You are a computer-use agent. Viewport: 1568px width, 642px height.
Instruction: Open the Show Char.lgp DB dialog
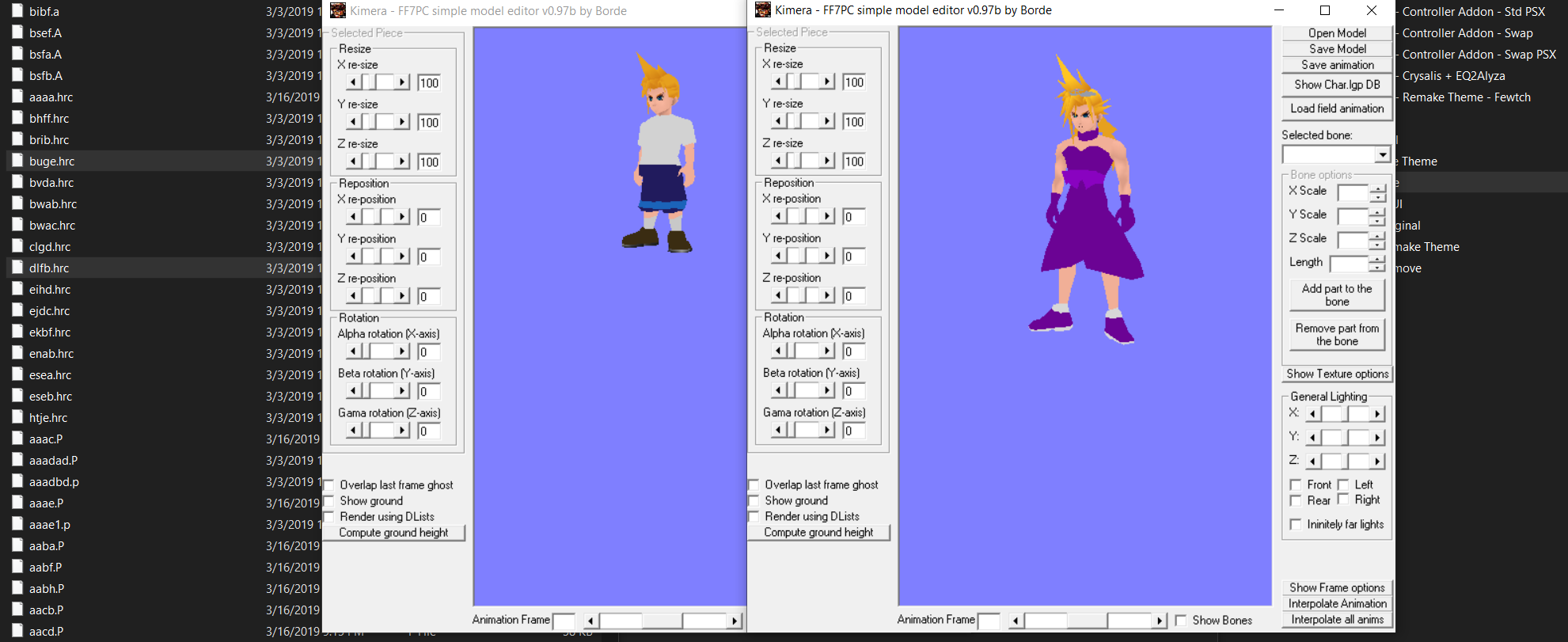(1337, 85)
